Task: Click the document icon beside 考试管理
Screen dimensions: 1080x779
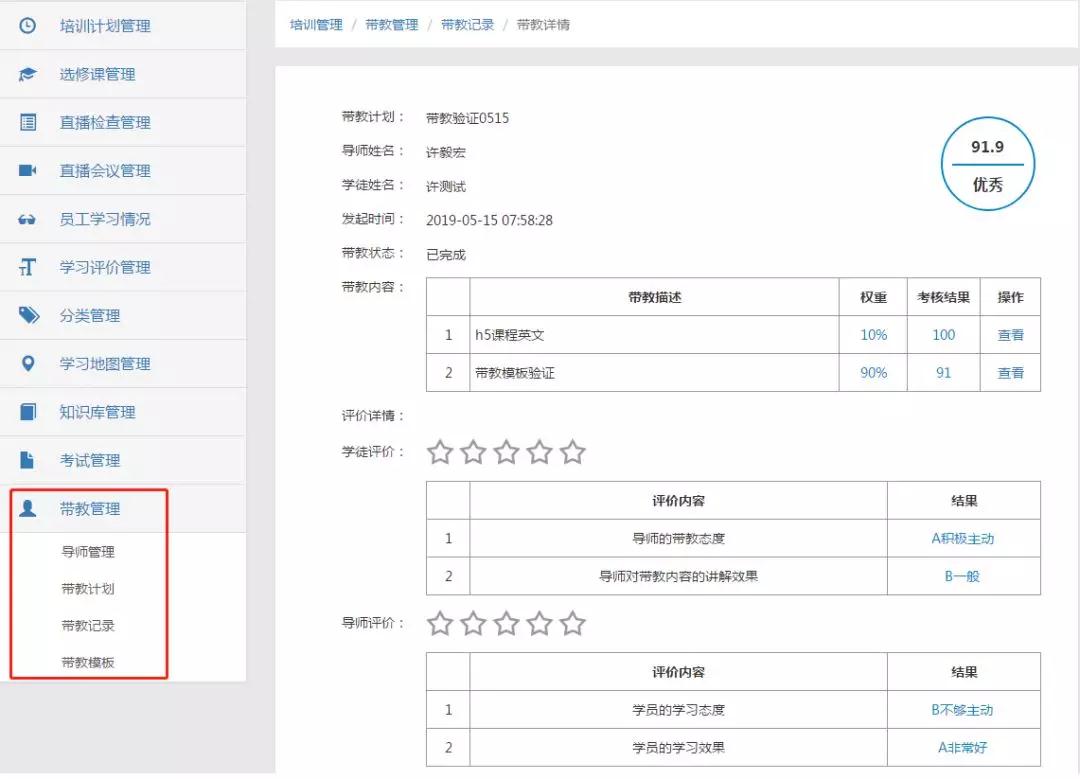Action: tap(28, 460)
